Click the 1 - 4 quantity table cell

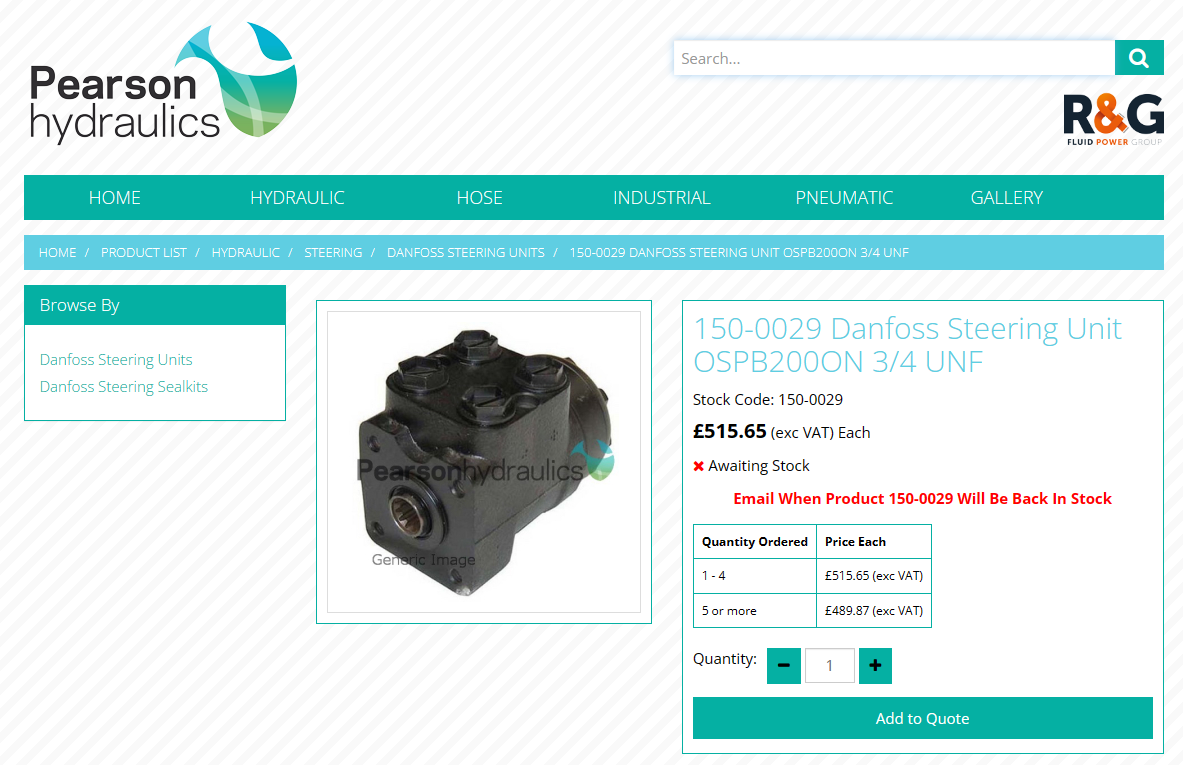(754, 576)
